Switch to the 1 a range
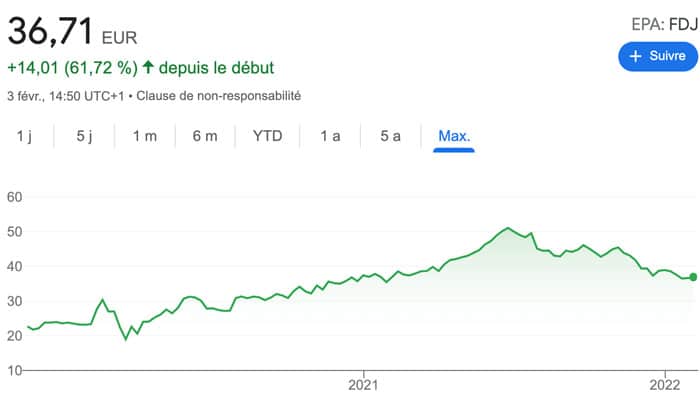 (x=330, y=136)
